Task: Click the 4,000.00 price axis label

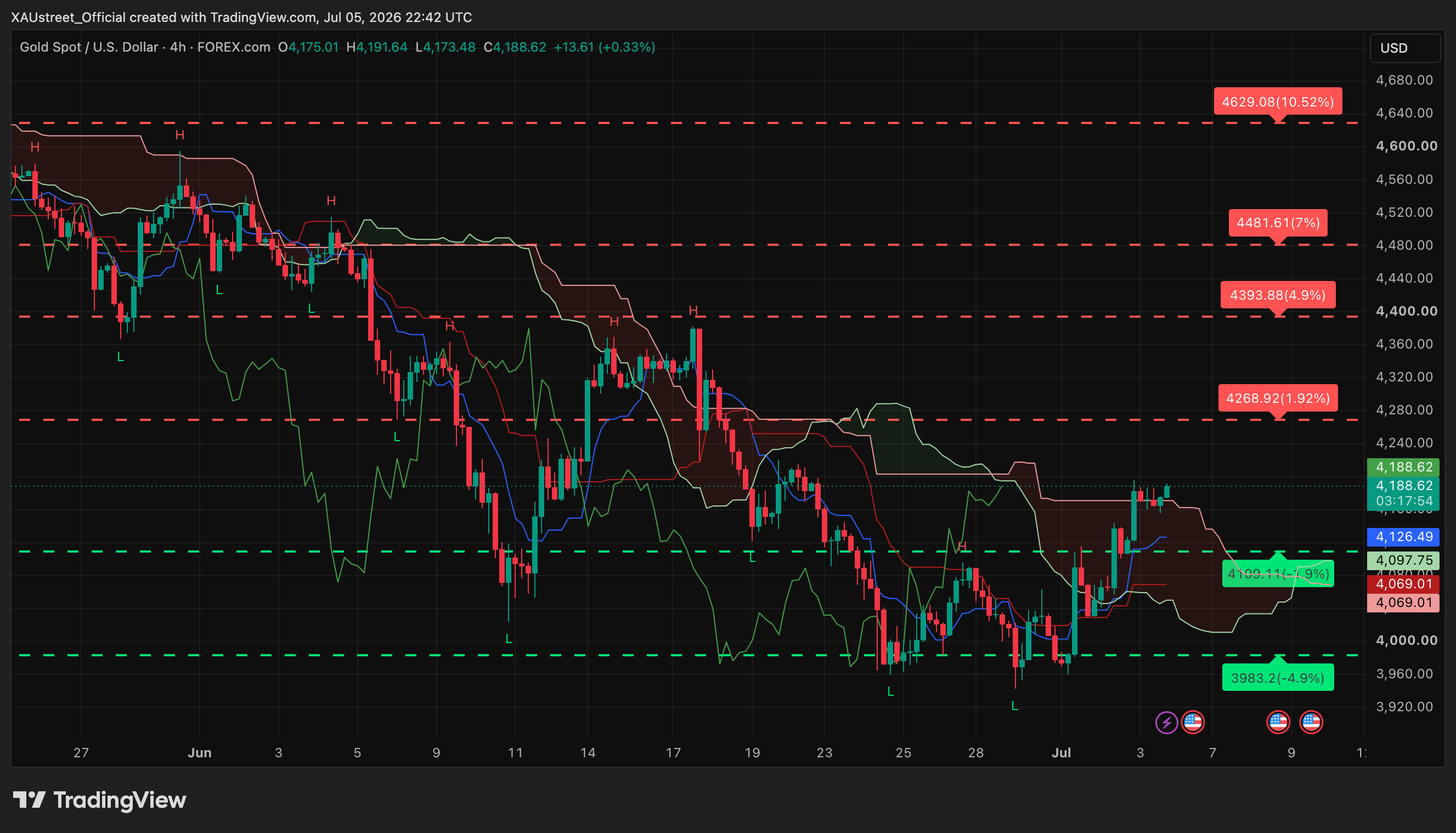Action: (1406, 641)
